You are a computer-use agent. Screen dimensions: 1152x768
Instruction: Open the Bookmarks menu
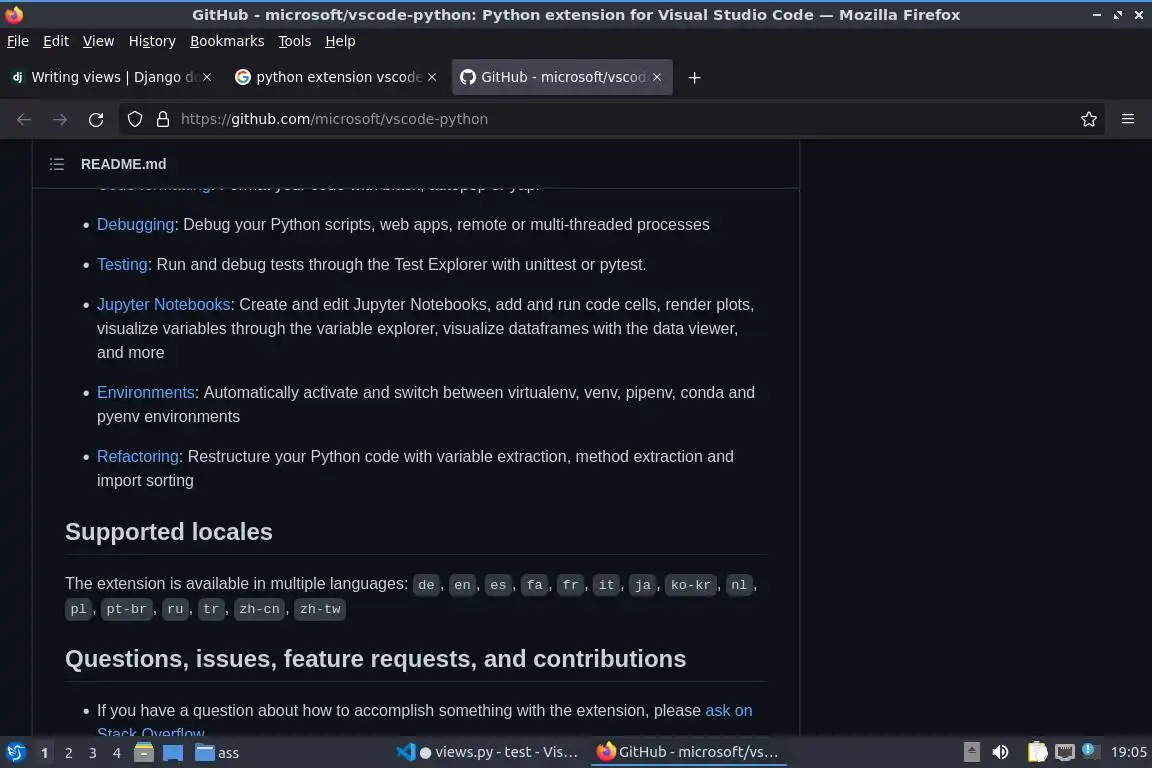pos(227,41)
